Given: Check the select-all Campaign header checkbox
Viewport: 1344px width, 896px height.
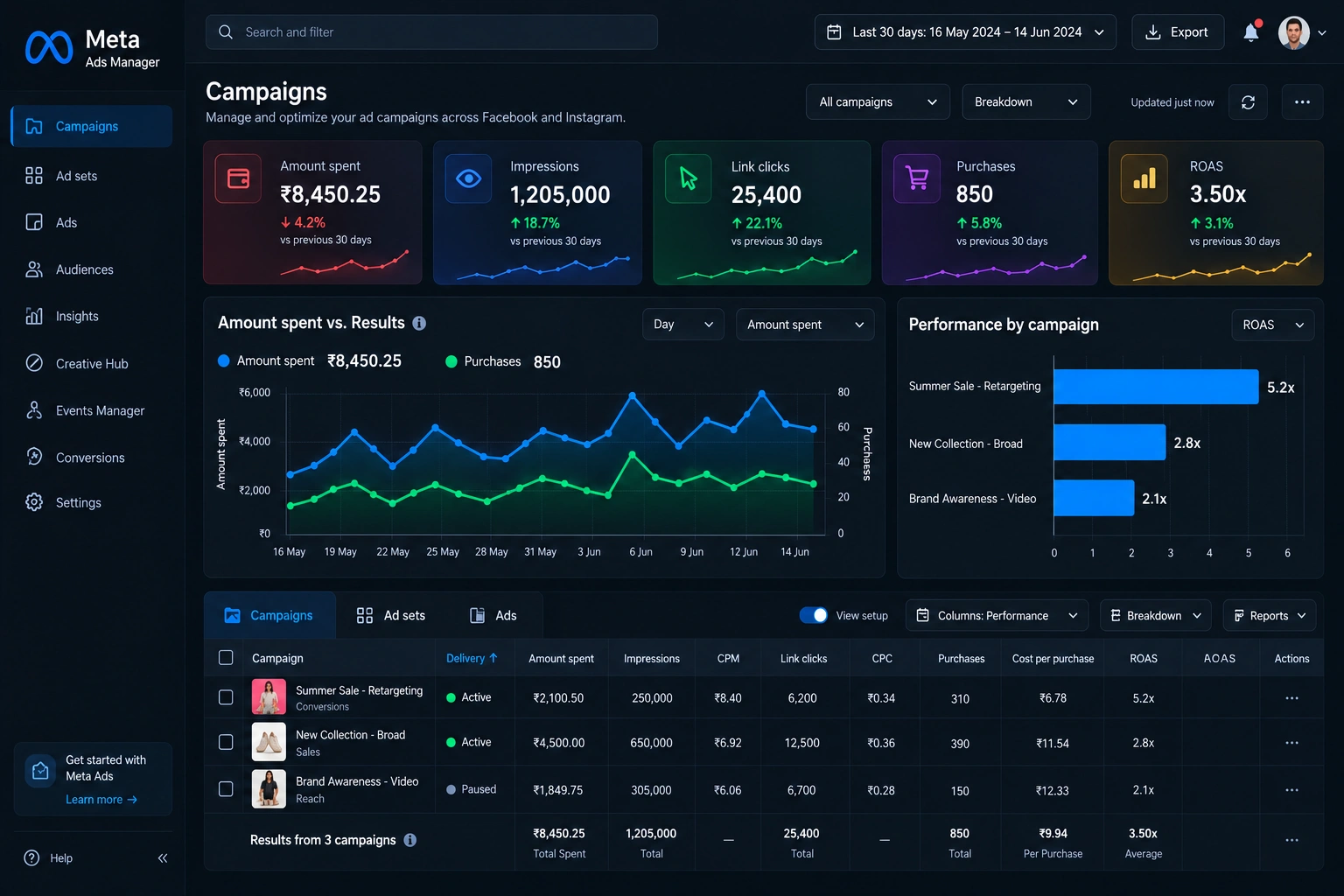Looking at the screenshot, I should tap(226, 657).
